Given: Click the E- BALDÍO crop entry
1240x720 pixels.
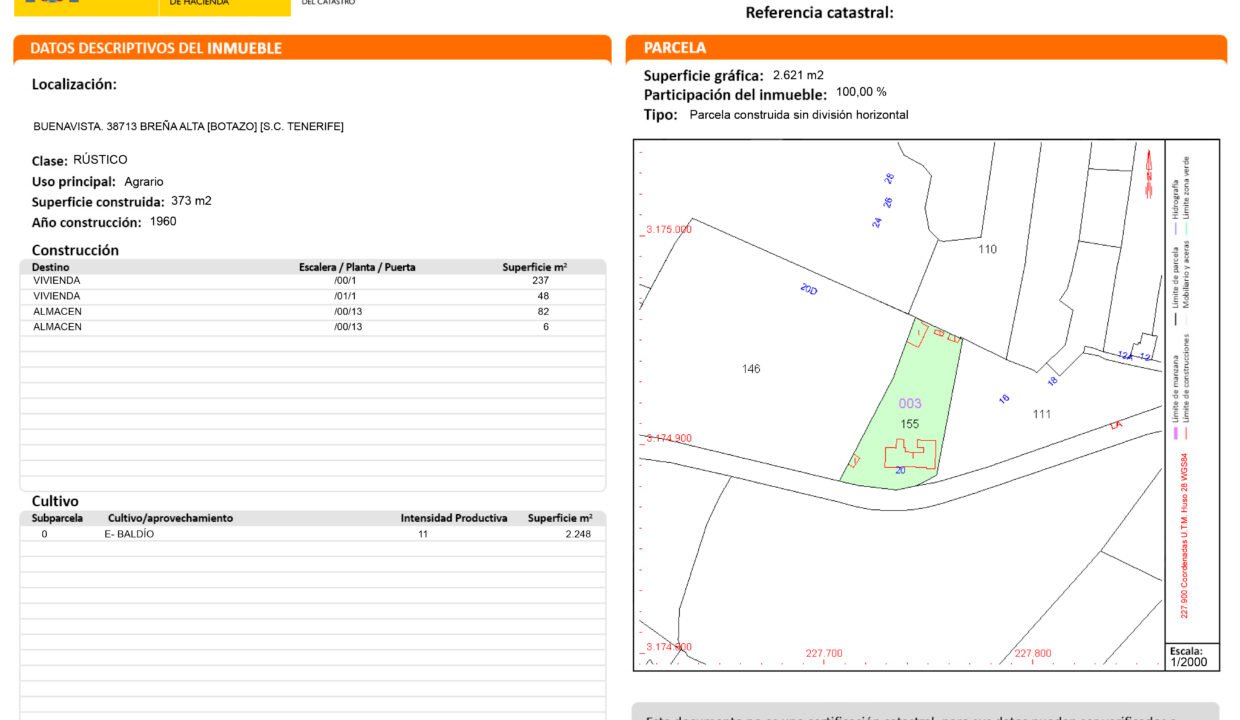Looking at the screenshot, I should coord(129,534).
